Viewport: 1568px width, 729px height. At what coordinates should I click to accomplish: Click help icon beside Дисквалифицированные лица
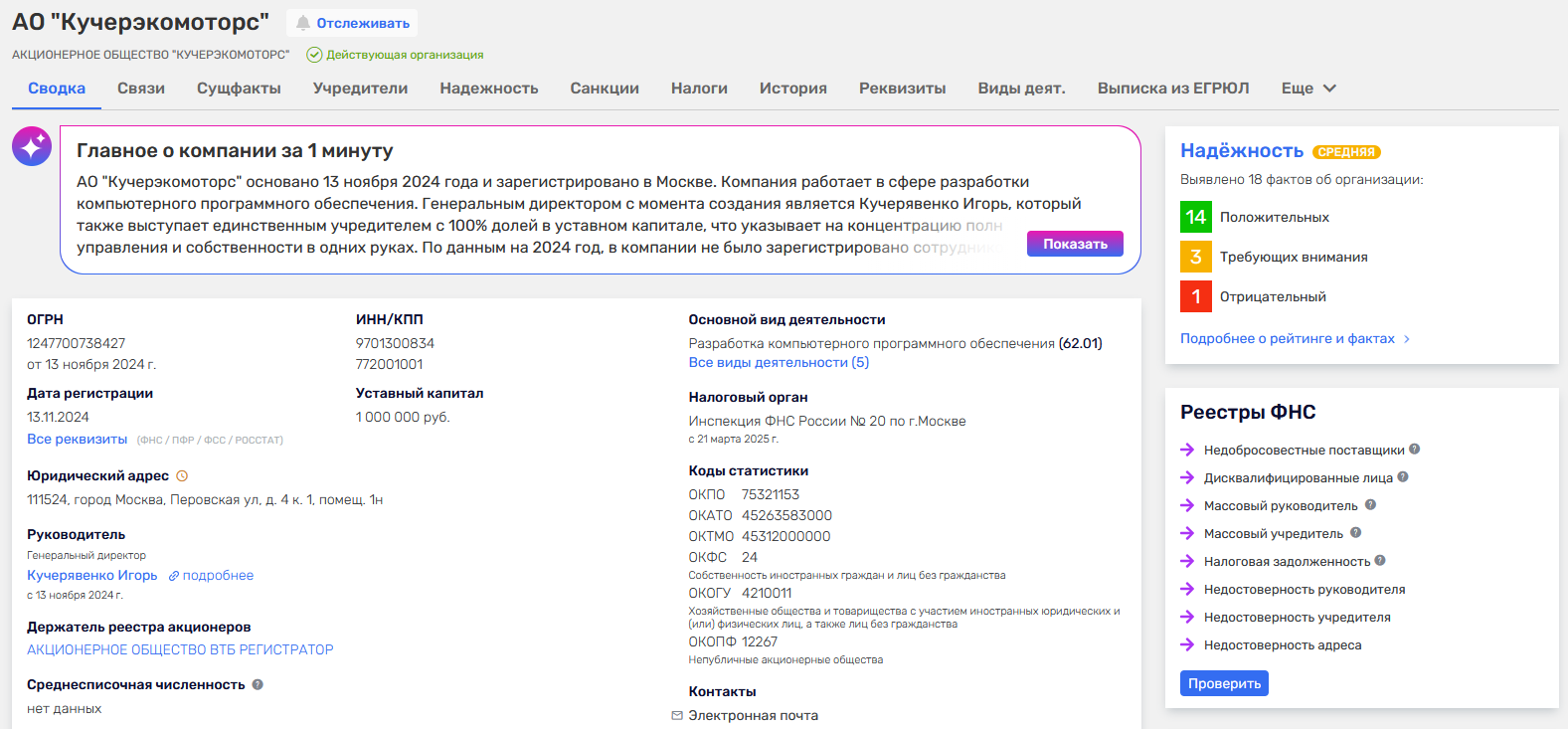[x=1403, y=477]
